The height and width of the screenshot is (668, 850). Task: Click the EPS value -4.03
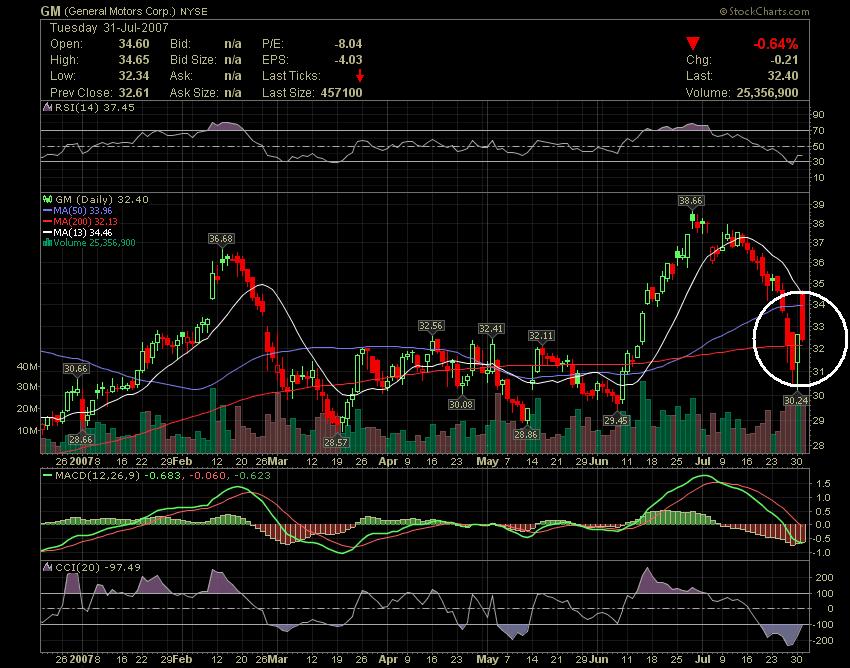click(348, 60)
